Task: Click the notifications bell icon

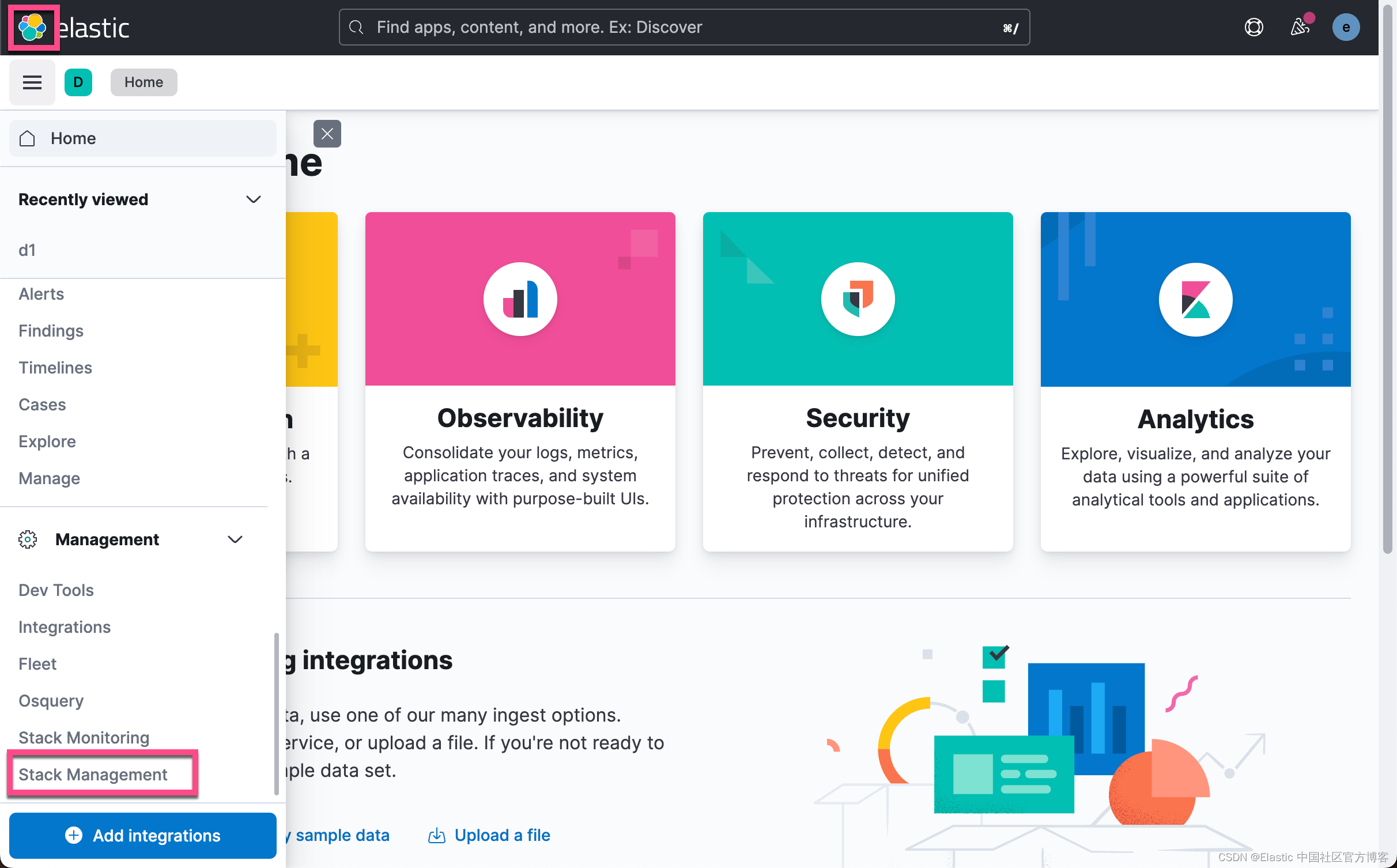Action: click(1300, 27)
